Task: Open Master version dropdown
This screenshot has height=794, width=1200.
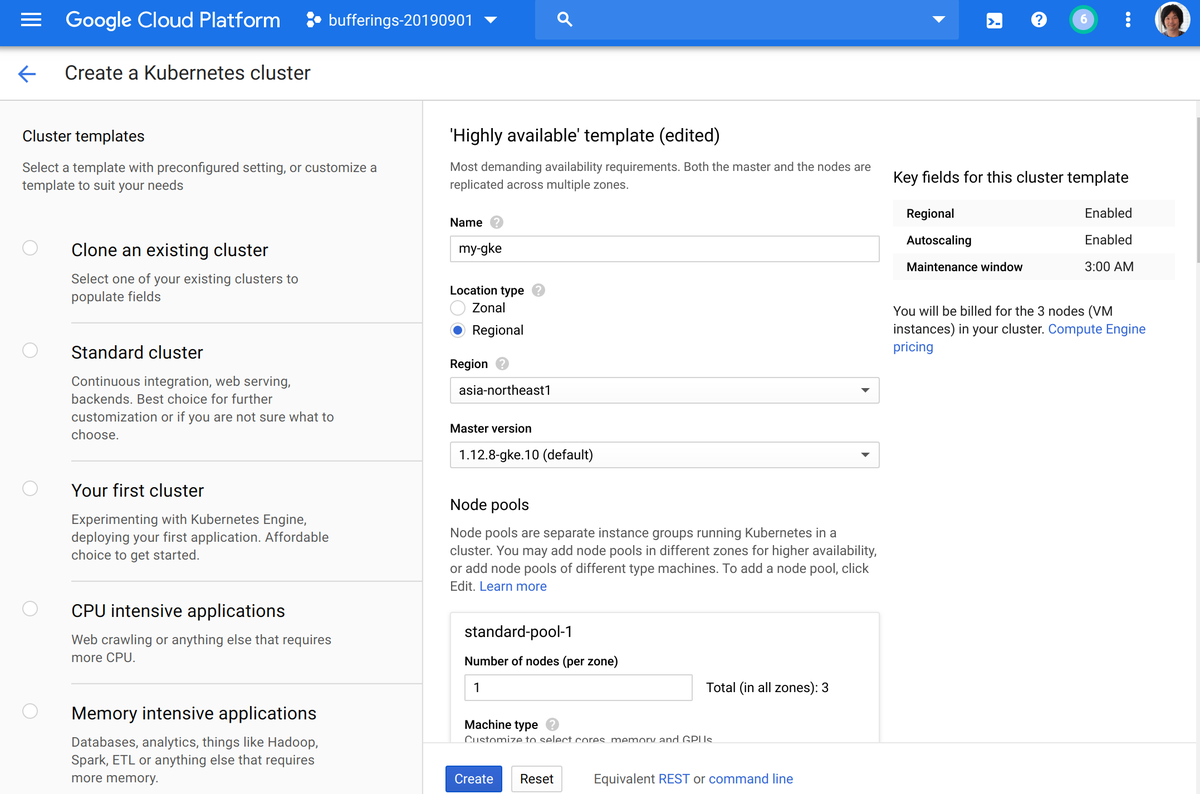Action: click(665, 455)
